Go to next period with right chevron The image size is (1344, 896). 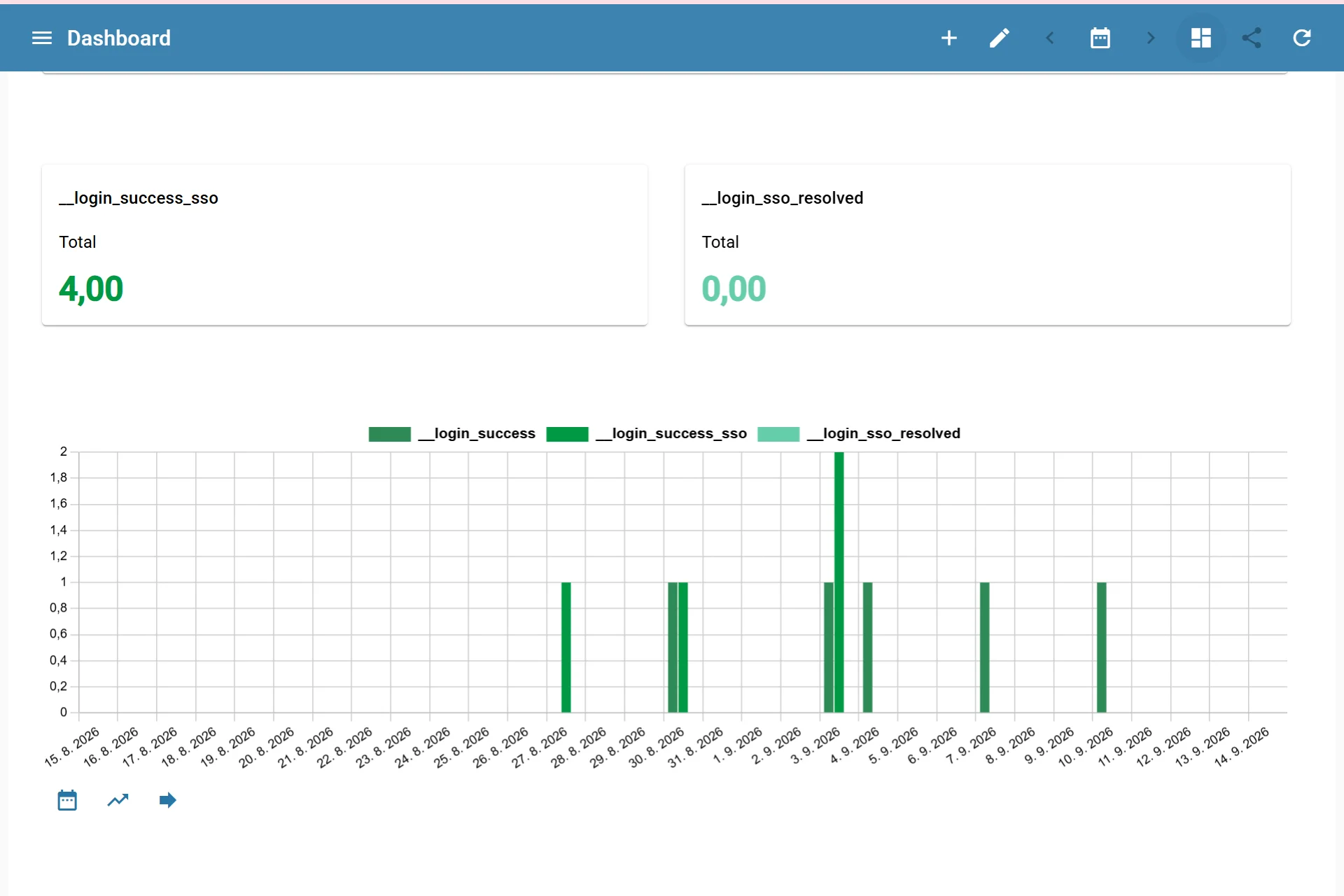click(1150, 38)
